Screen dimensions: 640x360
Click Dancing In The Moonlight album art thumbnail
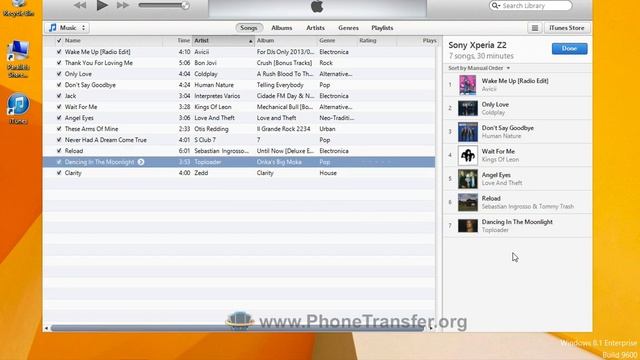[467, 226]
